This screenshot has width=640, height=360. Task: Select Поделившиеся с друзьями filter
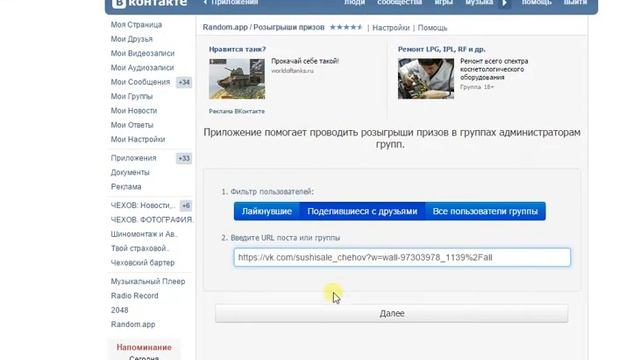362,211
